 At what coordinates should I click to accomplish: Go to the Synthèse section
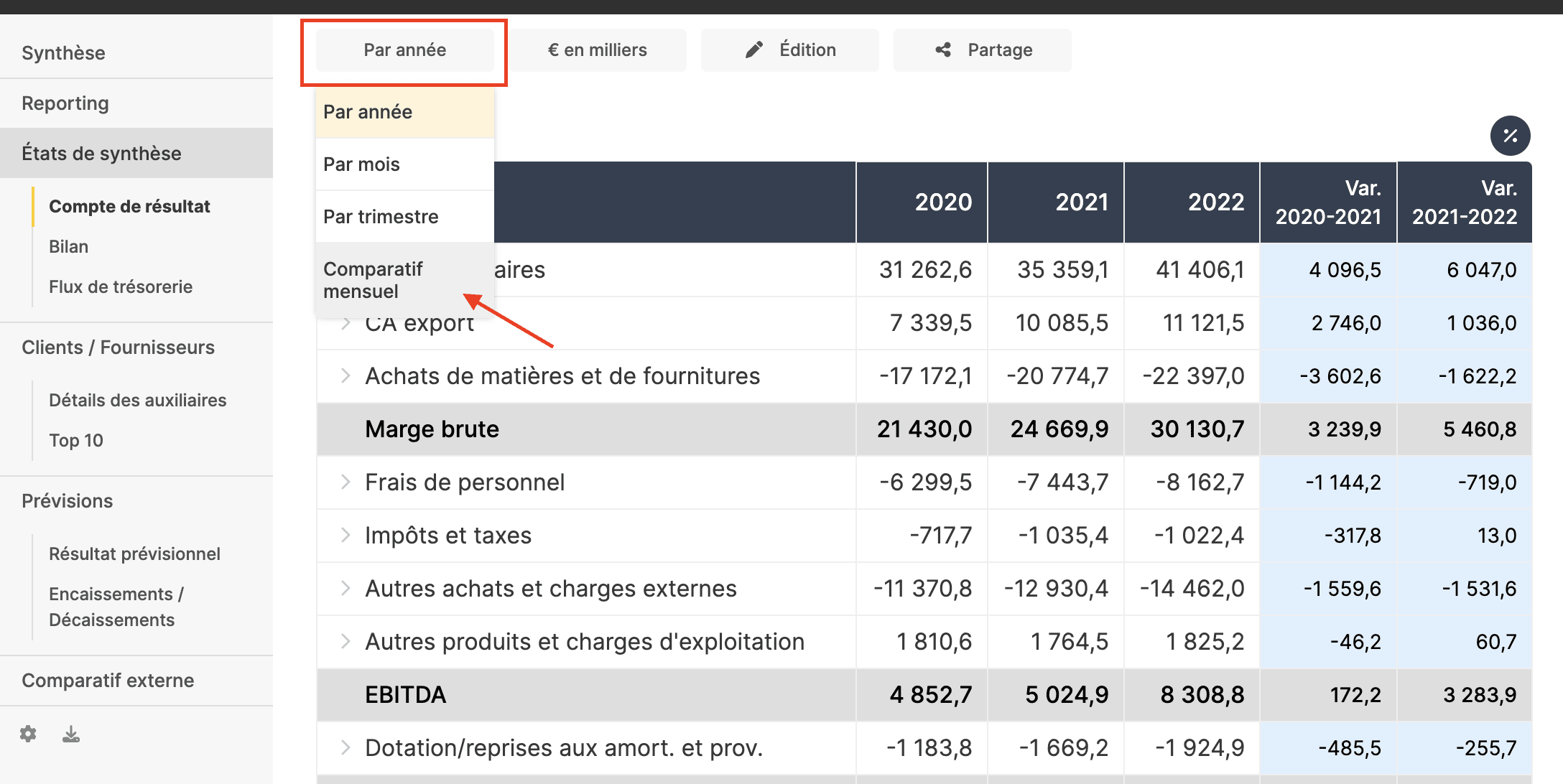64,52
